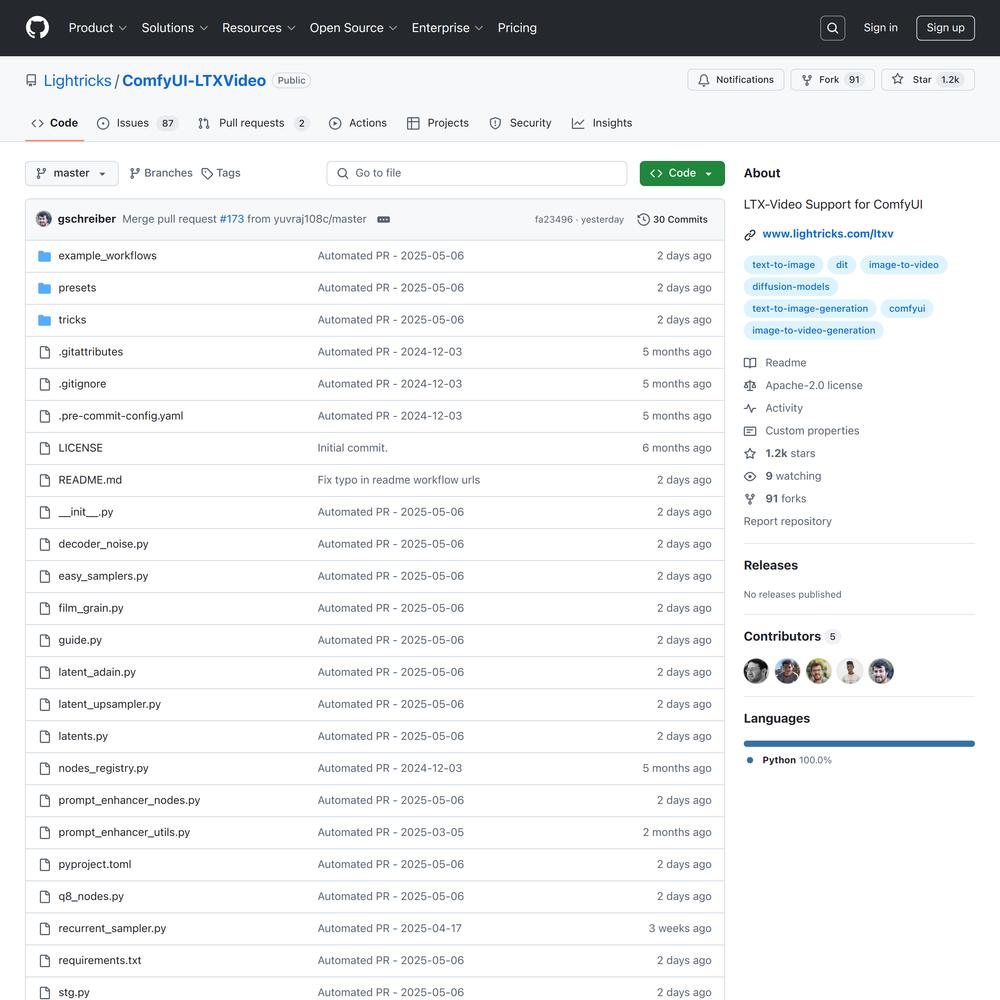Screen dimensions: 1000x1000
Task: Click the Go to file search field
Action: click(x=477, y=173)
